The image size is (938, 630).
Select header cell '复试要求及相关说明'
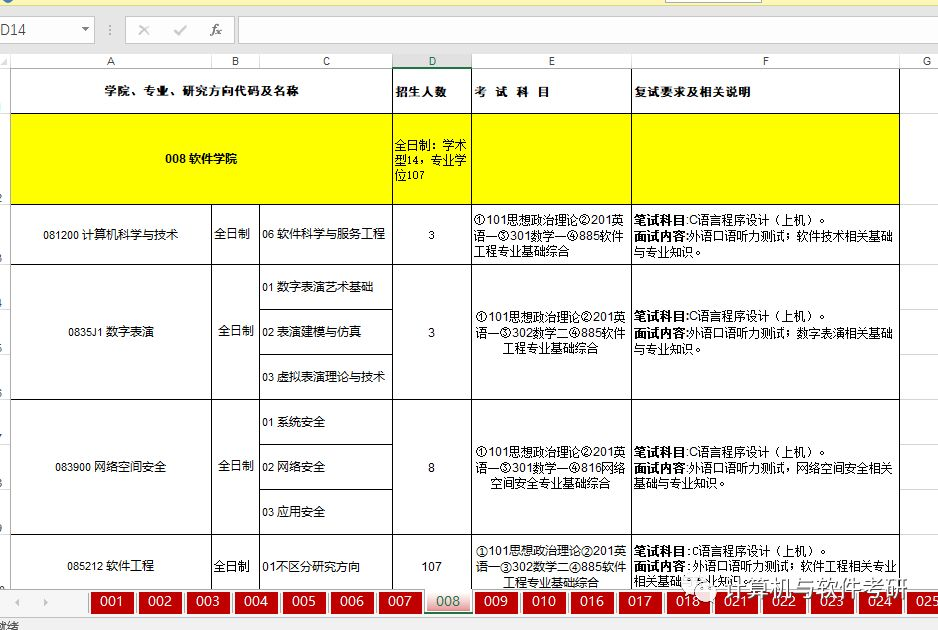point(765,91)
